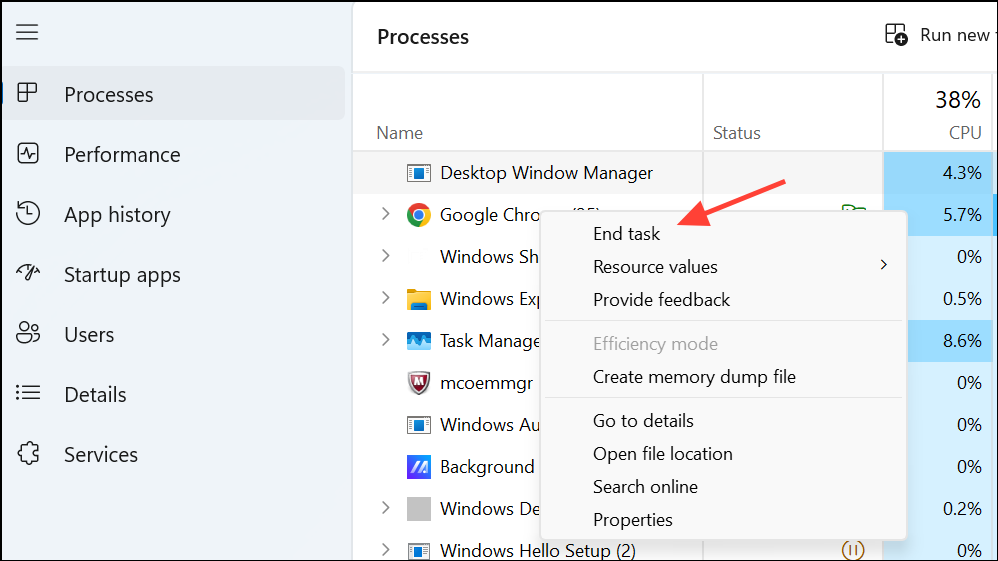Select the Startup apps gauge icon

point(28,274)
